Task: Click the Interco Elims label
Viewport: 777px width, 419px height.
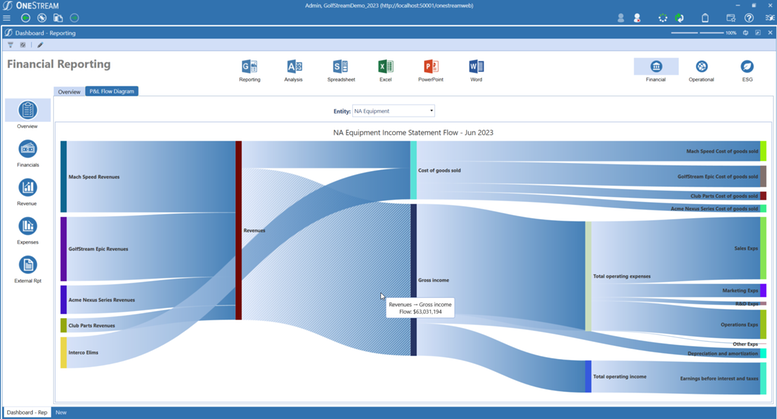Action: [83, 353]
